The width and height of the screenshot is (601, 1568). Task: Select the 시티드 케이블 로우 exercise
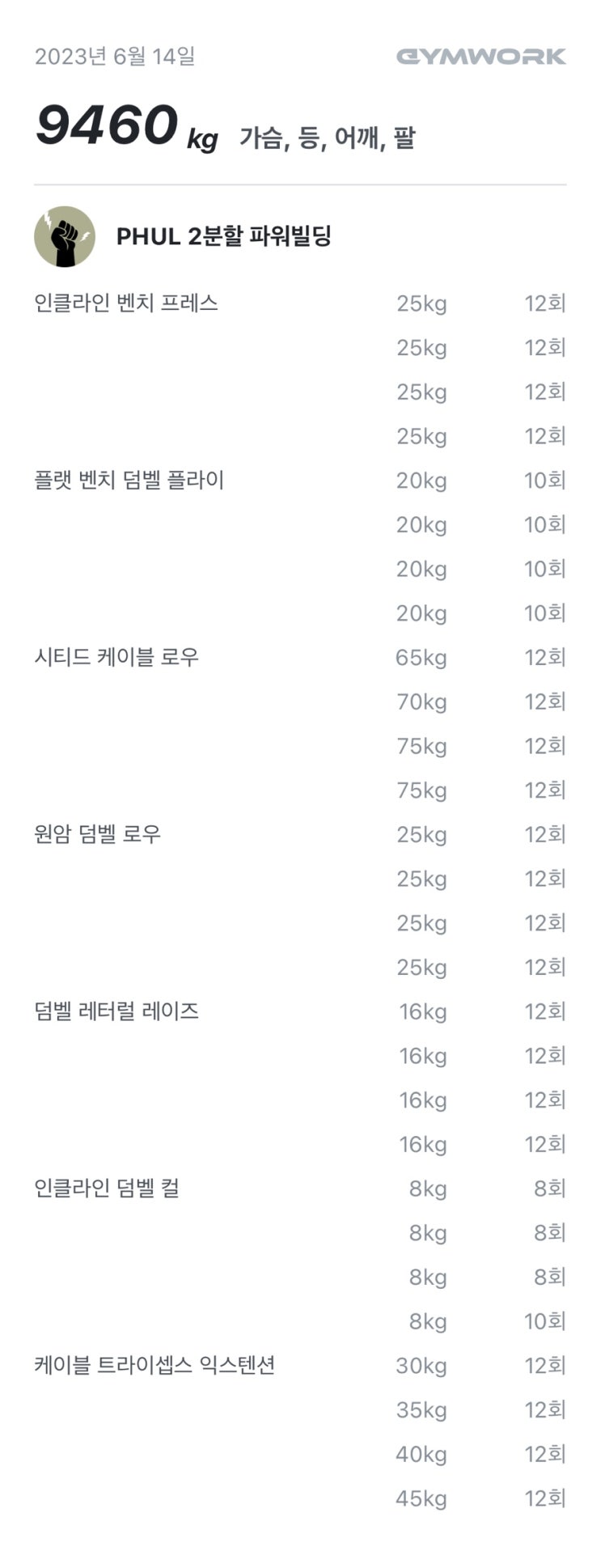116,657
